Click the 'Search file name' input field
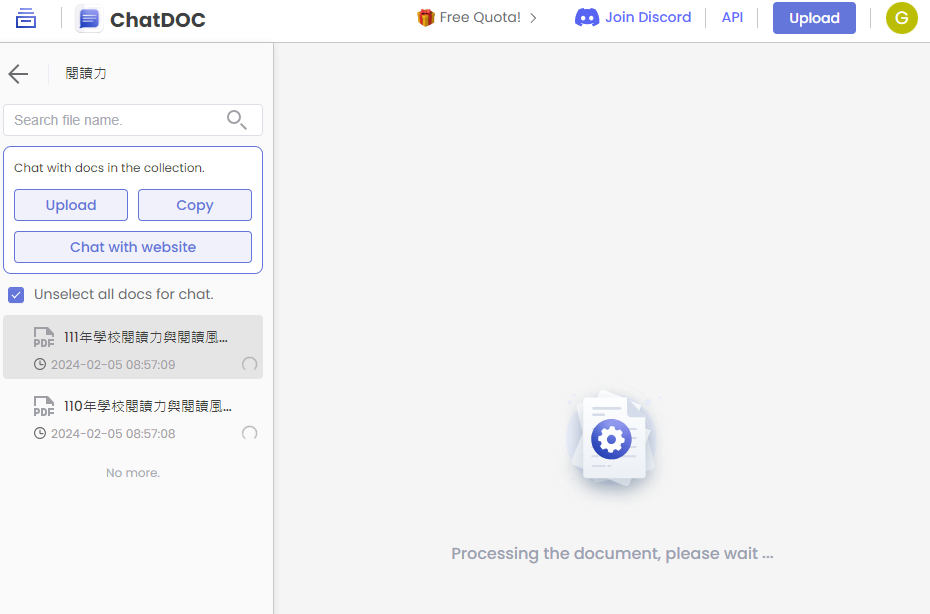Screen dimensions: 930x614 (x=110, y=119)
